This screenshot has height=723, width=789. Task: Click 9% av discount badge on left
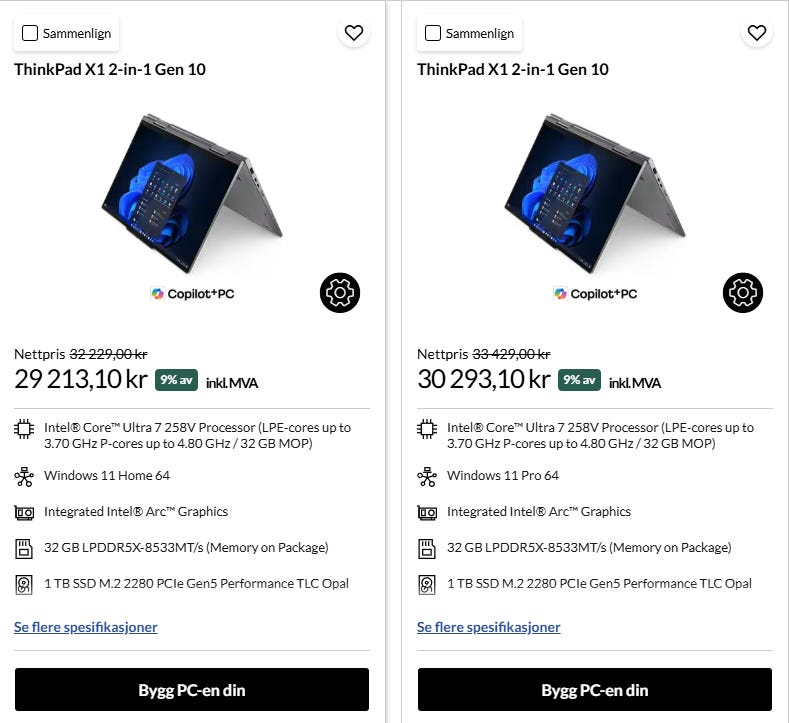click(x=176, y=380)
